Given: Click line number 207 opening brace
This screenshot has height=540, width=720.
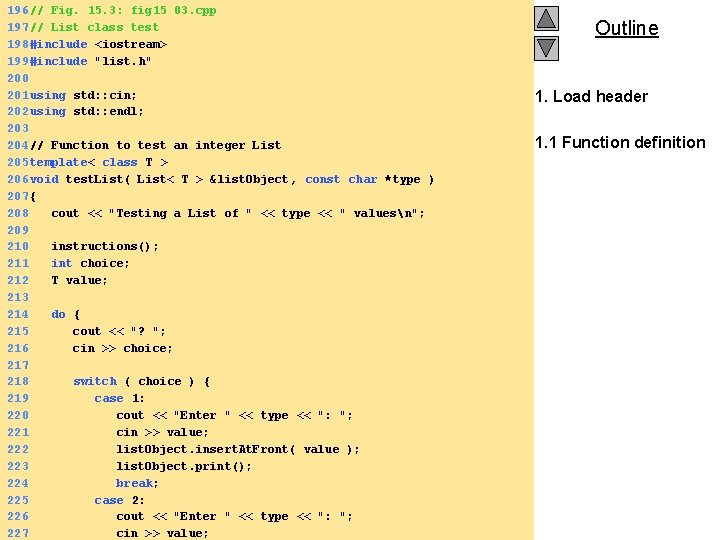Looking at the screenshot, I should 33,197.
